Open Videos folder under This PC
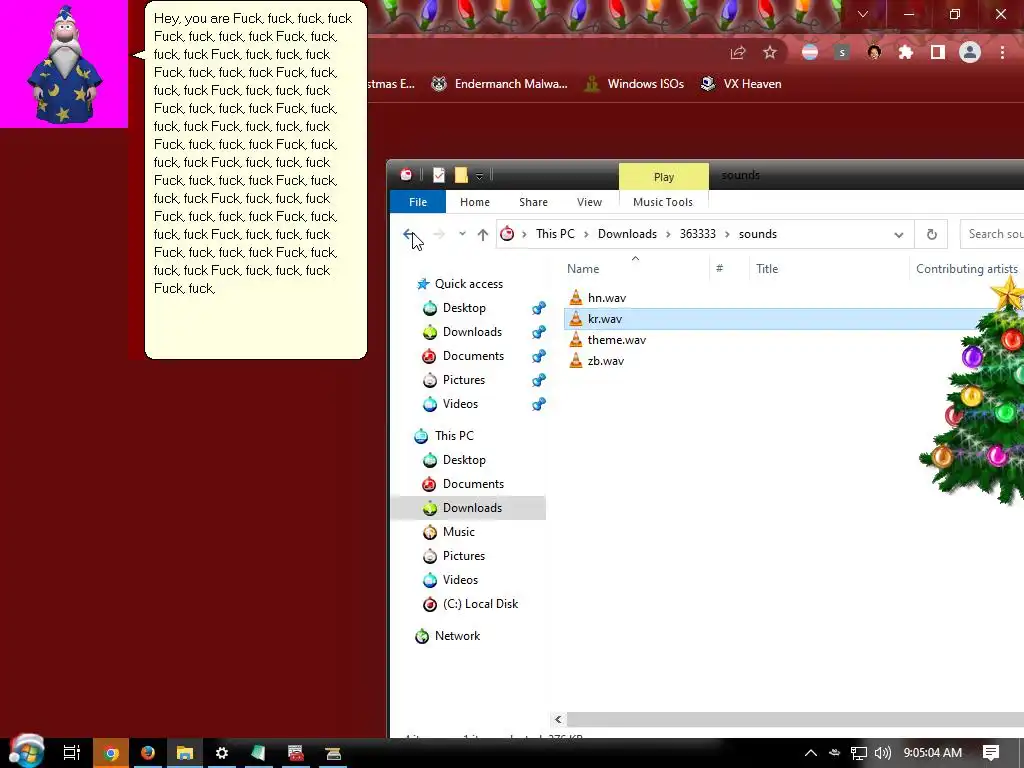 [460, 580]
